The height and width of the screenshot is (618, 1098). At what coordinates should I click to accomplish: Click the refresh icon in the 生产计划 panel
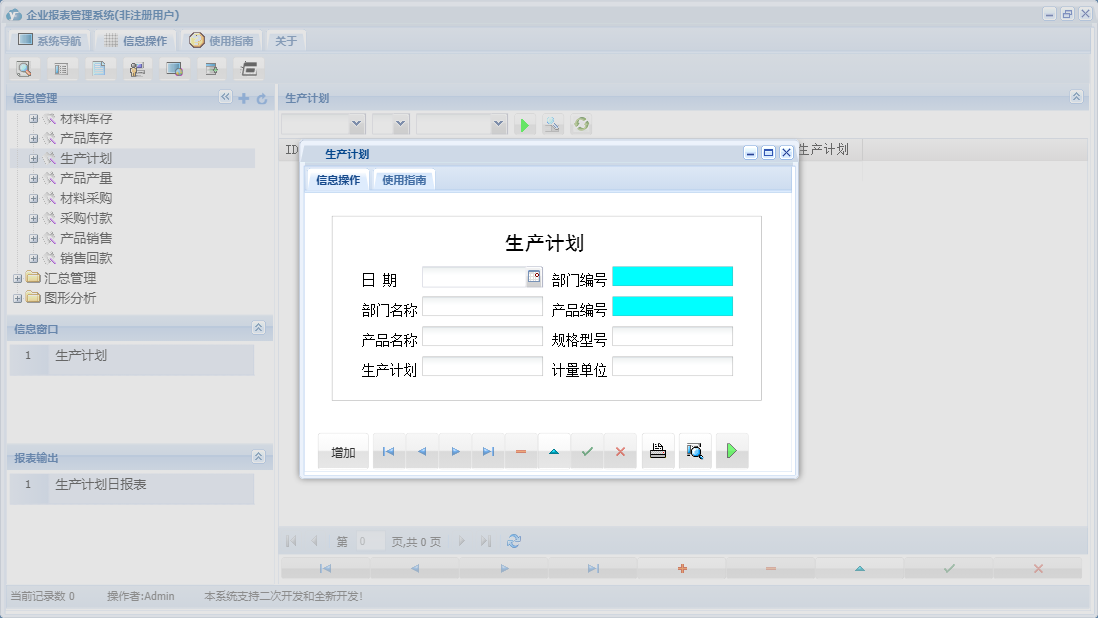[581, 125]
